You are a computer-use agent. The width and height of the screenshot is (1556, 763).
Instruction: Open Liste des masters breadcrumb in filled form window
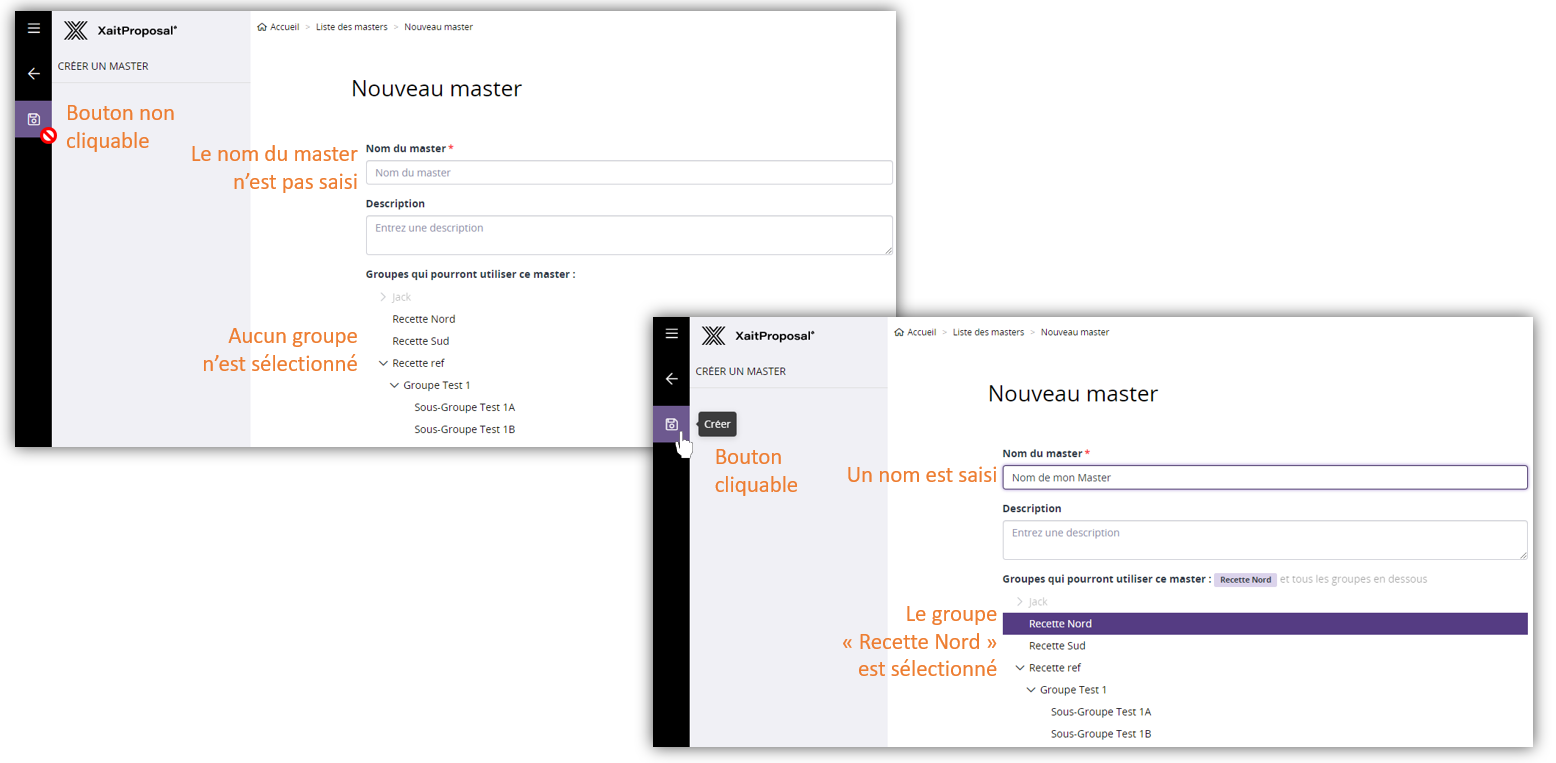pos(988,332)
